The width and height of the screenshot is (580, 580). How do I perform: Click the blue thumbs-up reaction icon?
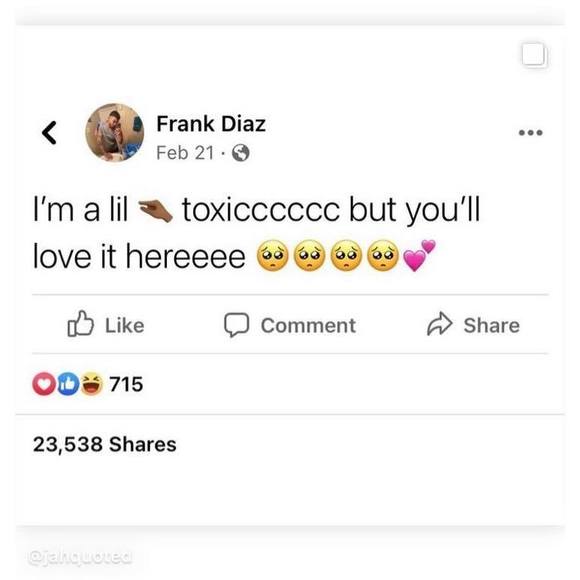[68, 384]
